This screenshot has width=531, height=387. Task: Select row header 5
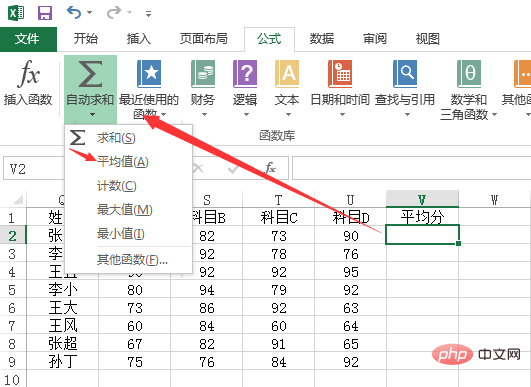pyautogui.click(x=12, y=290)
